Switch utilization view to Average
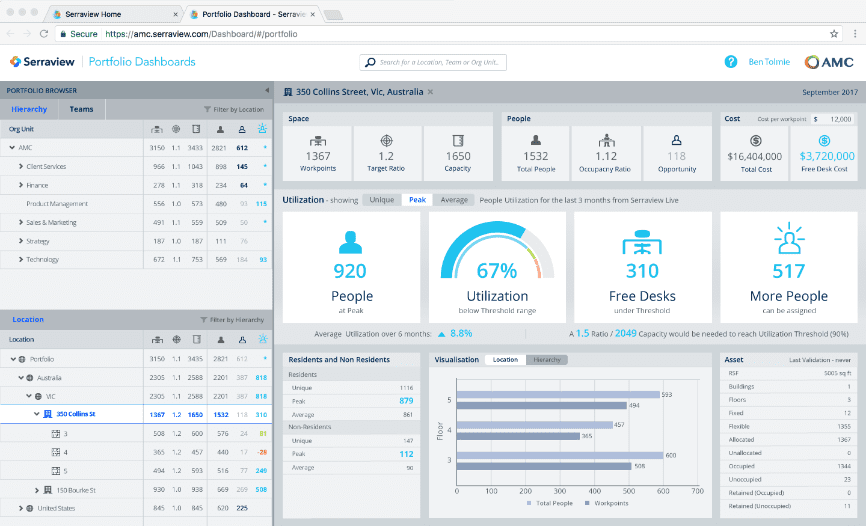866x526 pixels. [x=453, y=200]
